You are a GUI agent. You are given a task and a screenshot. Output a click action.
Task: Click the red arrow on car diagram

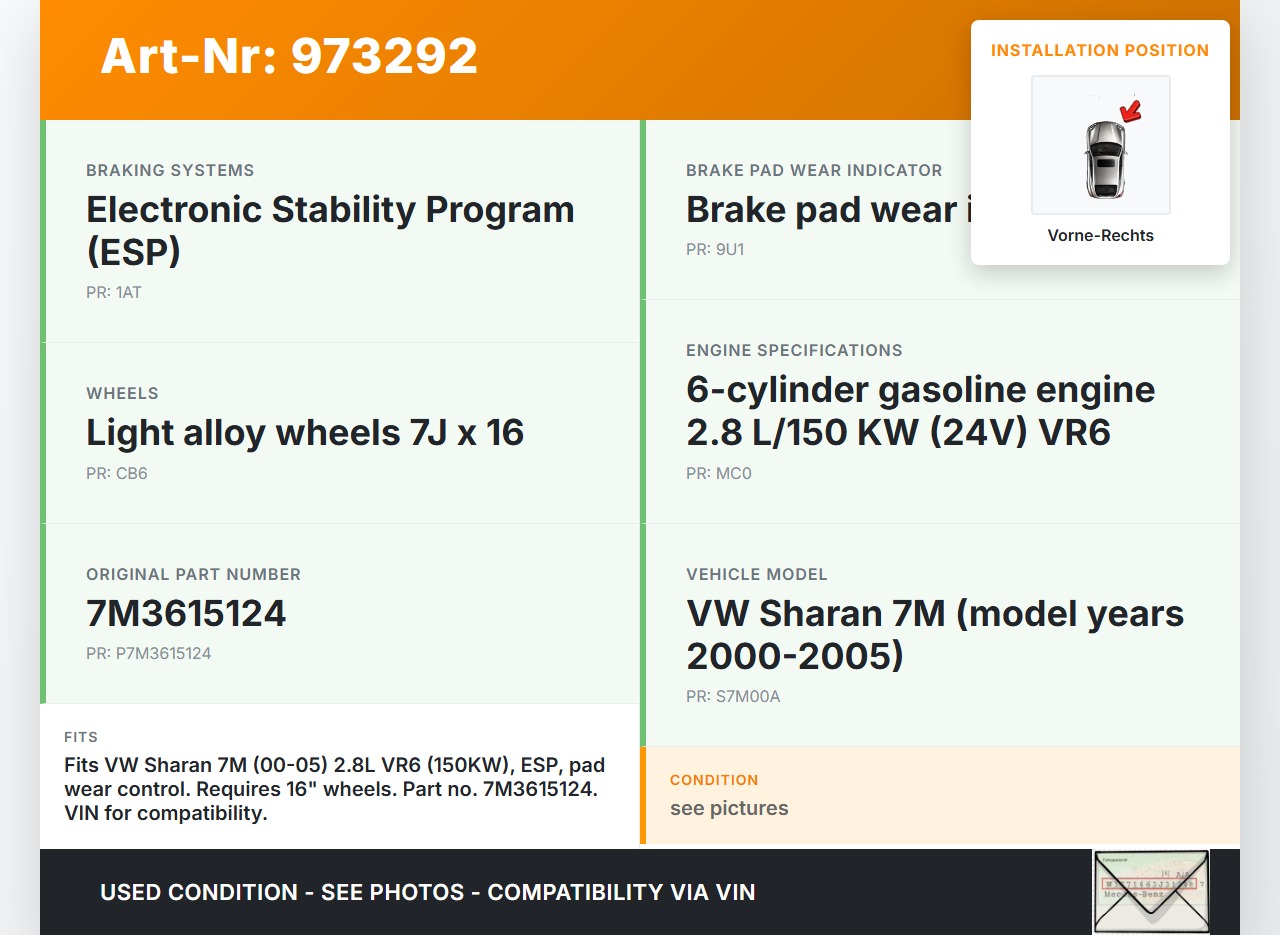1131,110
